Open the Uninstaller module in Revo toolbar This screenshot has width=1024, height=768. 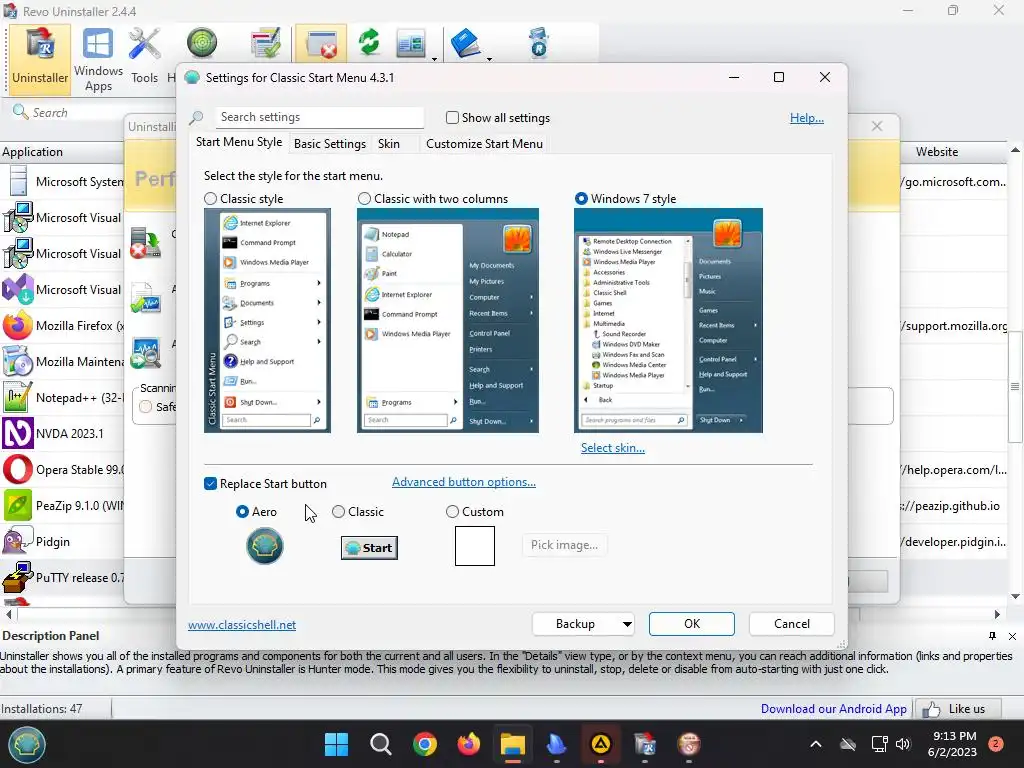(x=40, y=58)
